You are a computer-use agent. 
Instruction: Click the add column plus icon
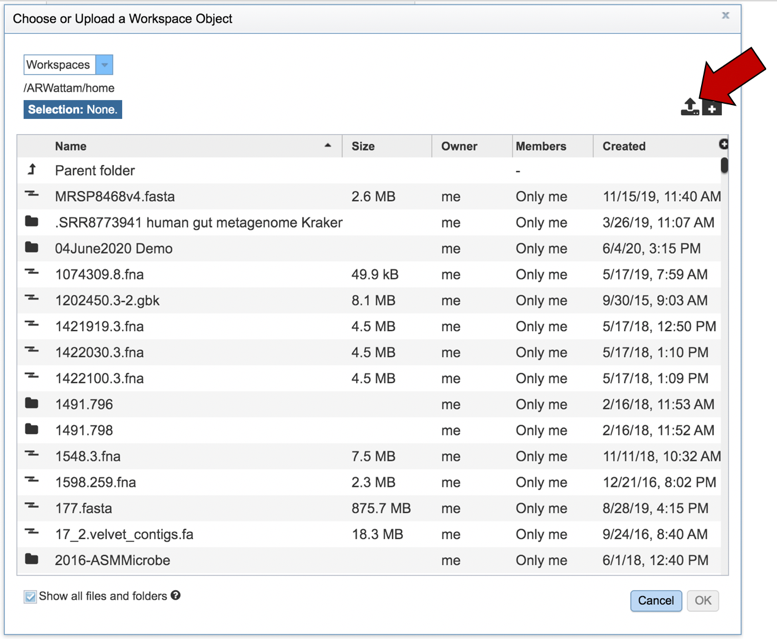(724, 145)
